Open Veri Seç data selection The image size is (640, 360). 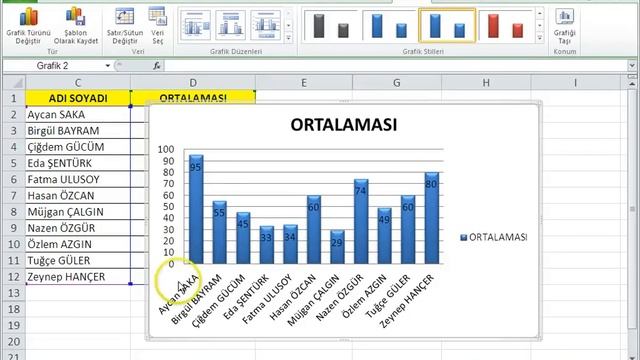click(158, 26)
